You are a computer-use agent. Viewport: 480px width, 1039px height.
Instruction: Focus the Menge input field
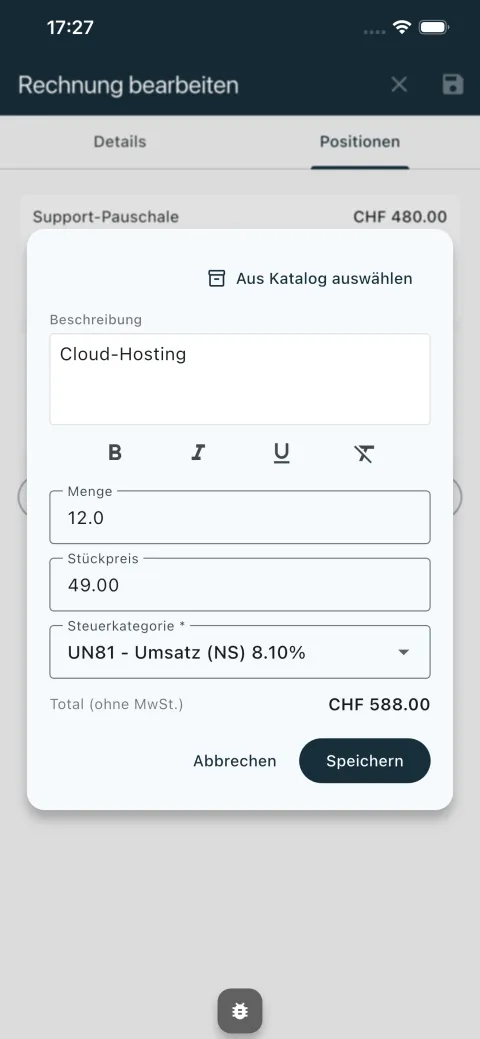pyautogui.click(x=240, y=518)
